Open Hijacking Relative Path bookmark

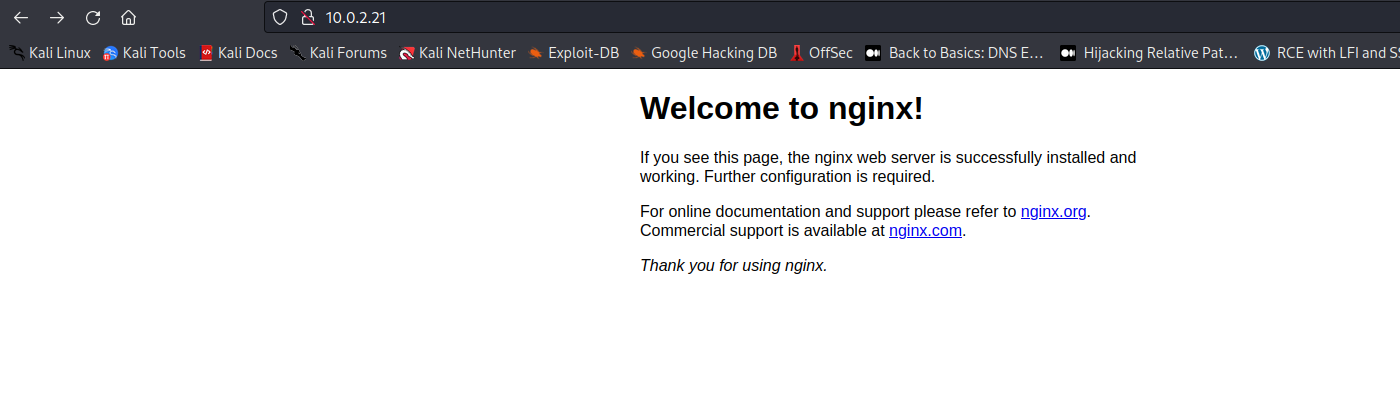tap(1150, 53)
